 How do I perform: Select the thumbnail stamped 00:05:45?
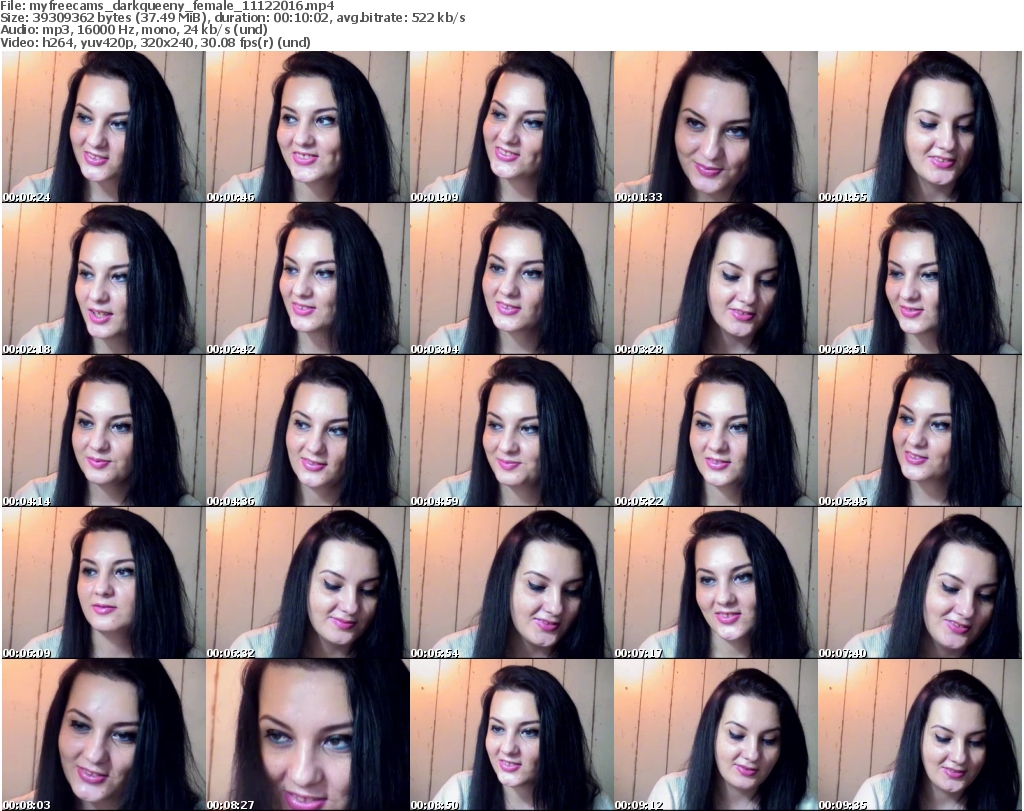pyautogui.click(x=920, y=431)
